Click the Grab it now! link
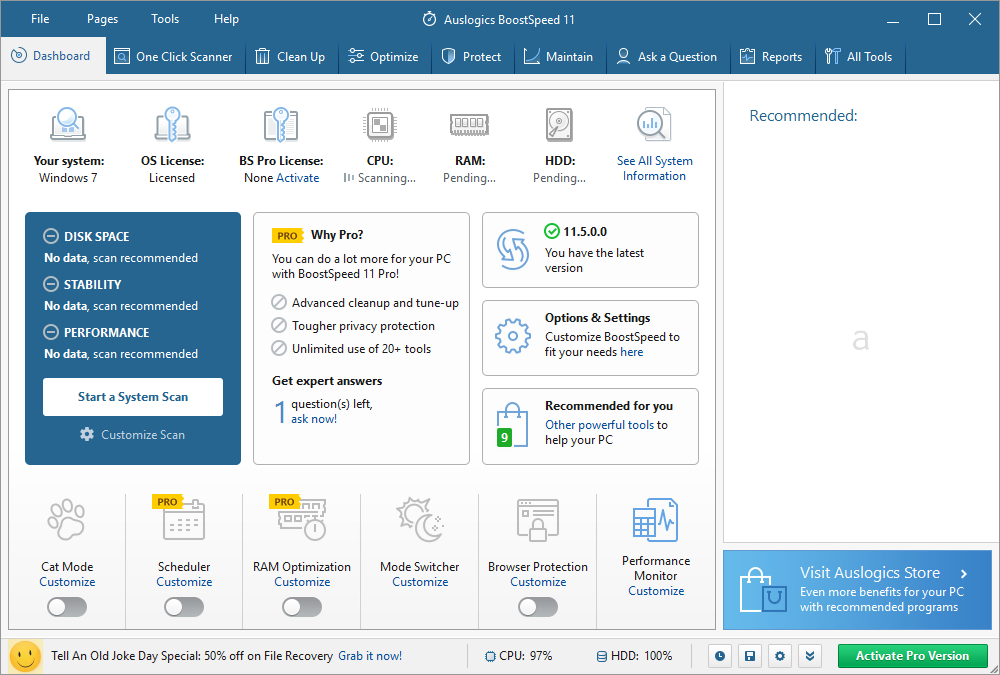 tap(370, 656)
